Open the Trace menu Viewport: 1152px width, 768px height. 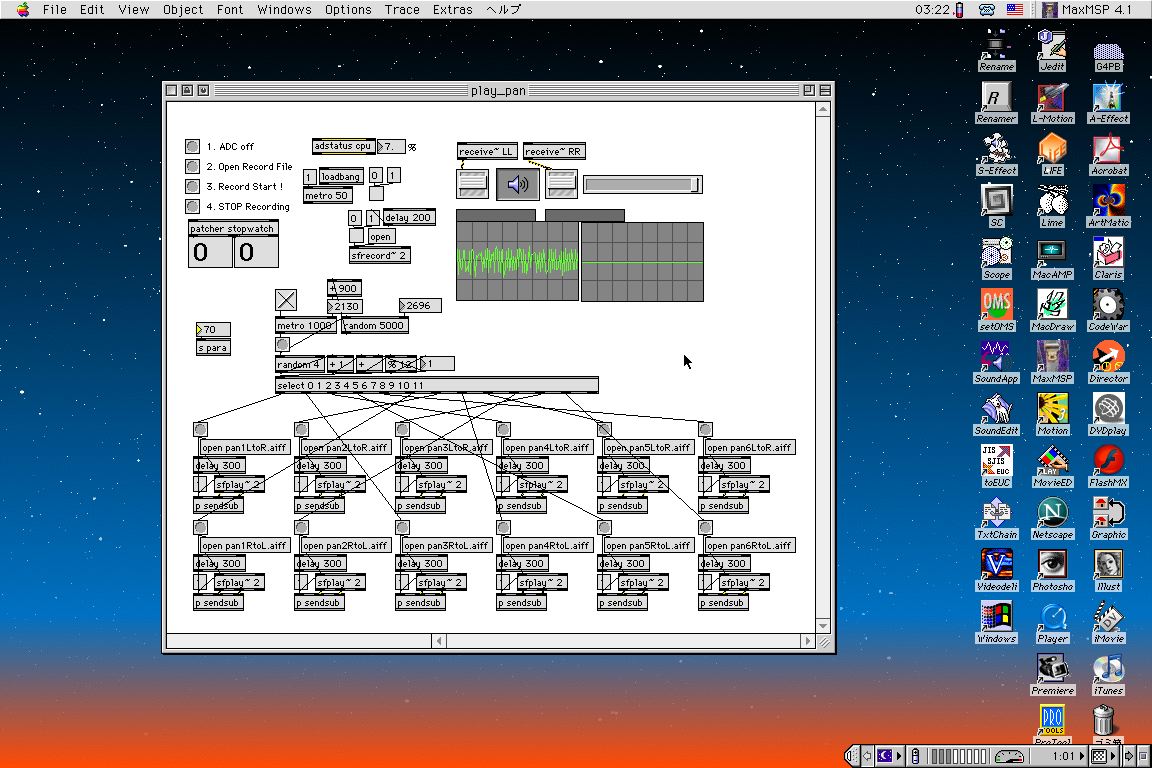click(x=402, y=9)
